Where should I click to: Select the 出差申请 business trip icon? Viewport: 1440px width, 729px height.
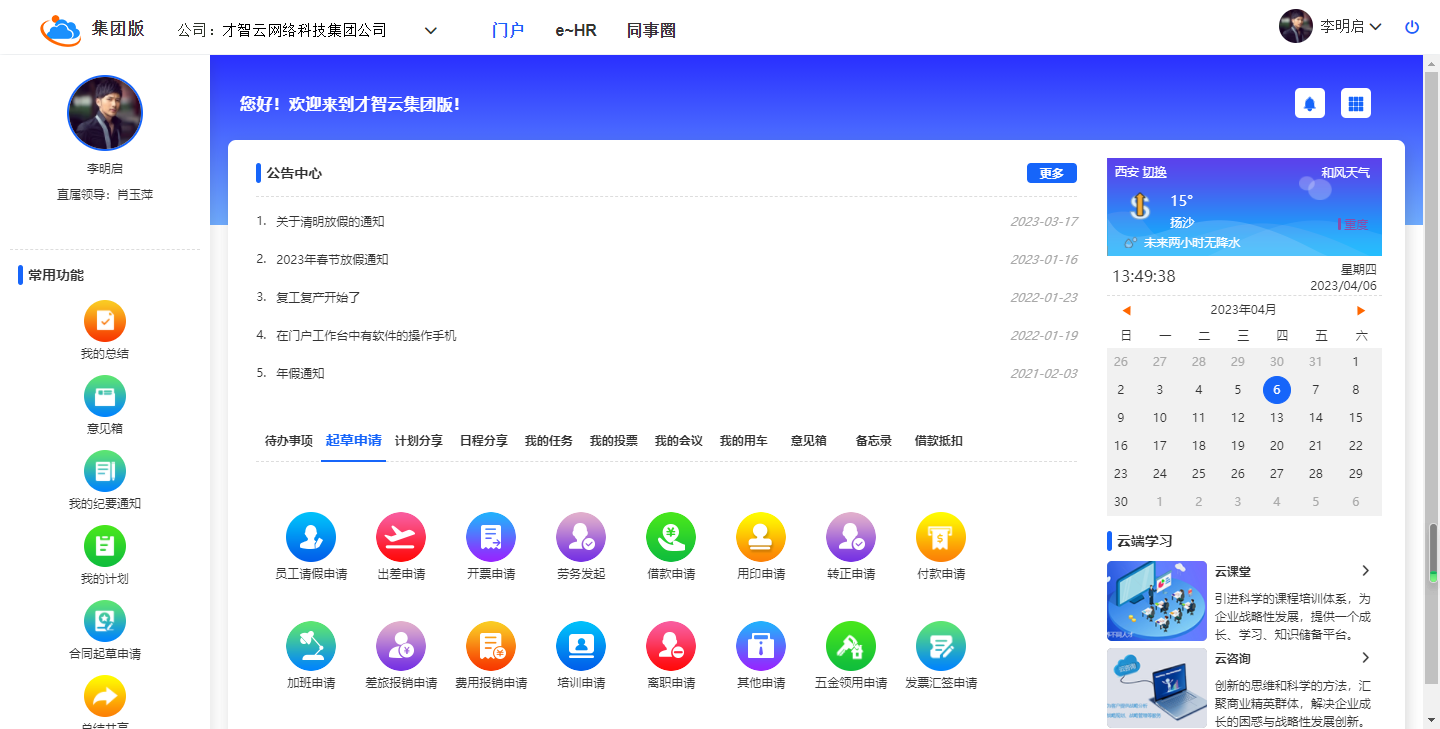[x=400, y=536]
